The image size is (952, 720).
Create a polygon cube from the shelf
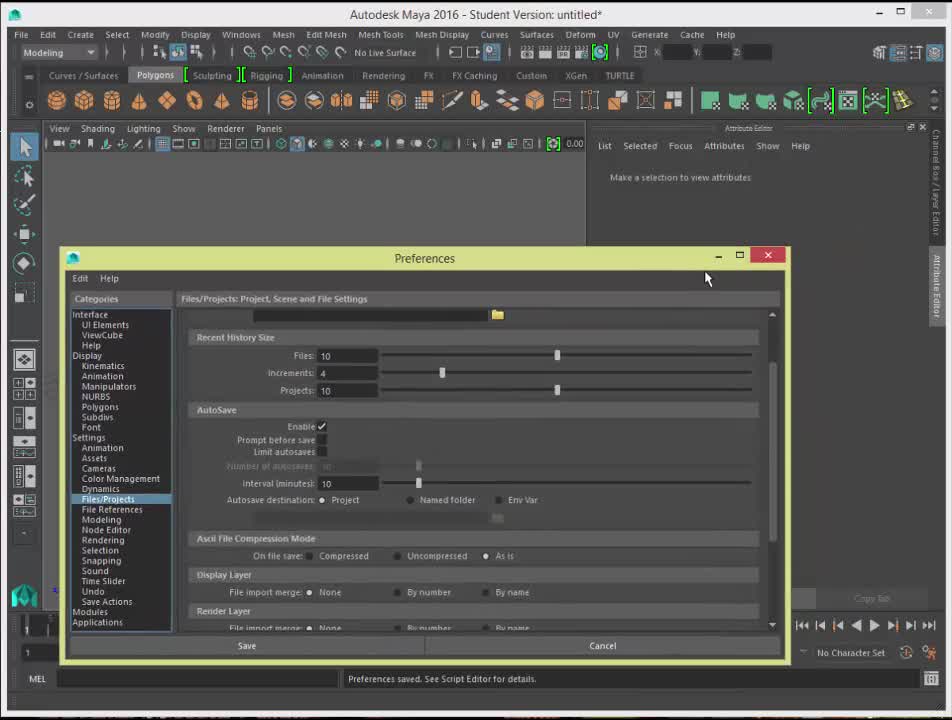tap(84, 101)
